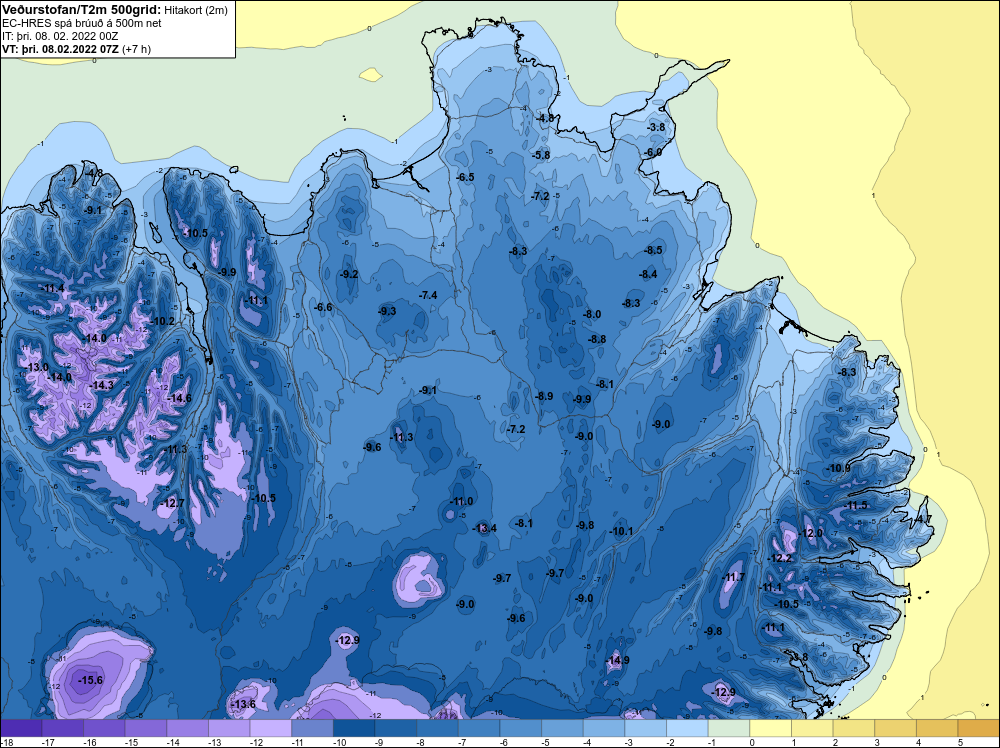Click the -7.4 temperature value
The height and width of the screenshot is (748, 1000).
click(427, 295)
